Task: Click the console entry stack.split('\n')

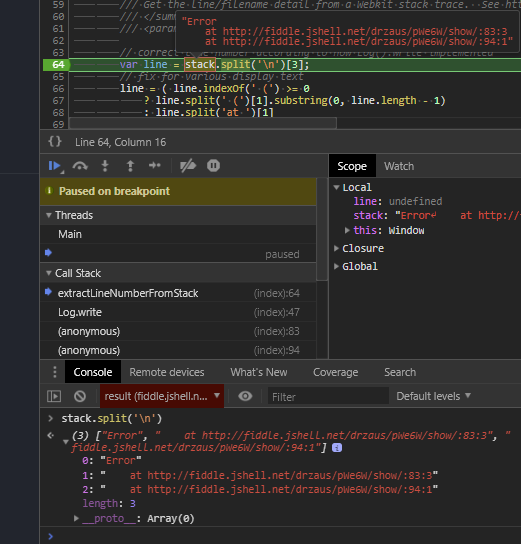Action: (112, 418)
